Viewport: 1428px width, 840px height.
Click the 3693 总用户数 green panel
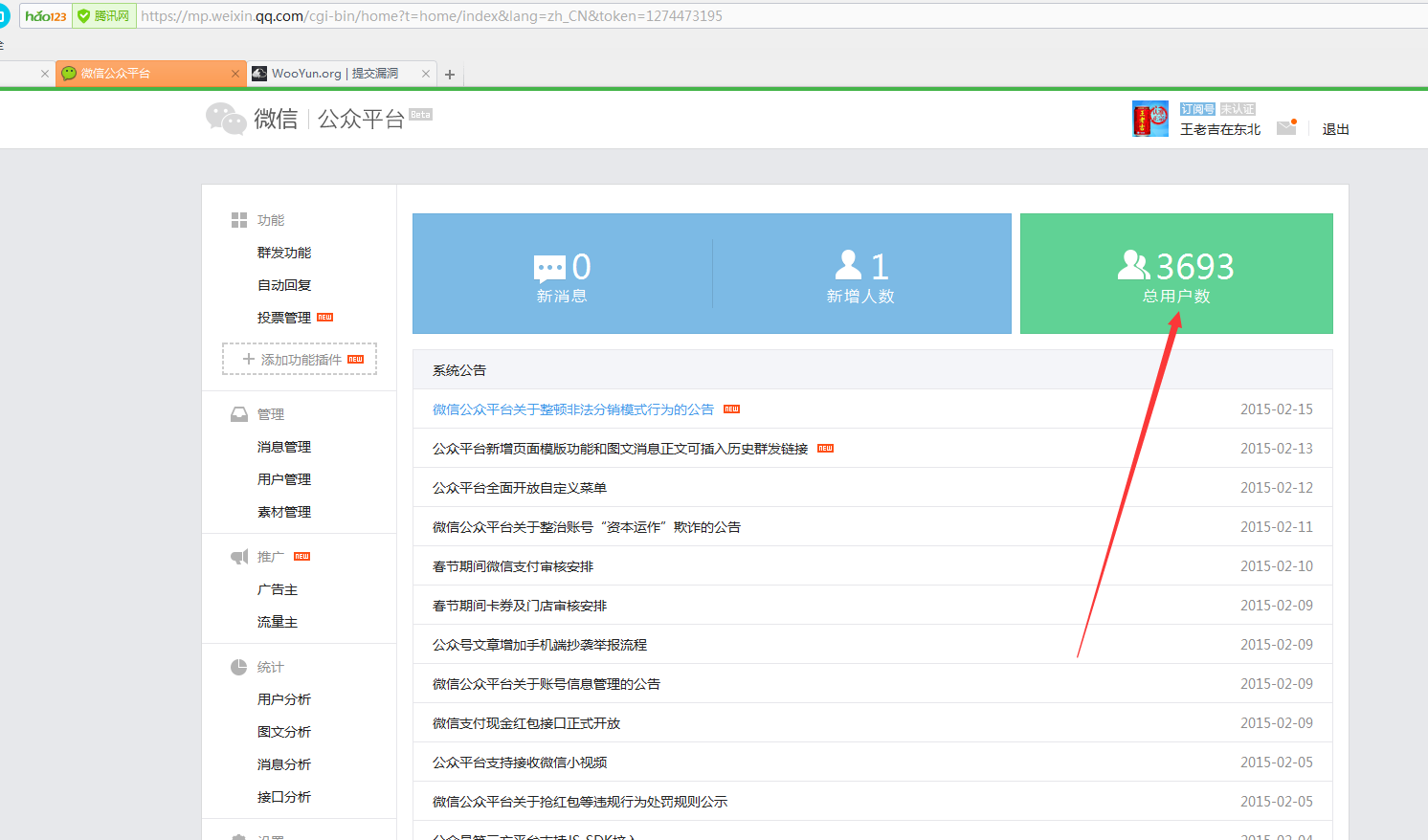tap(1176, 274)
